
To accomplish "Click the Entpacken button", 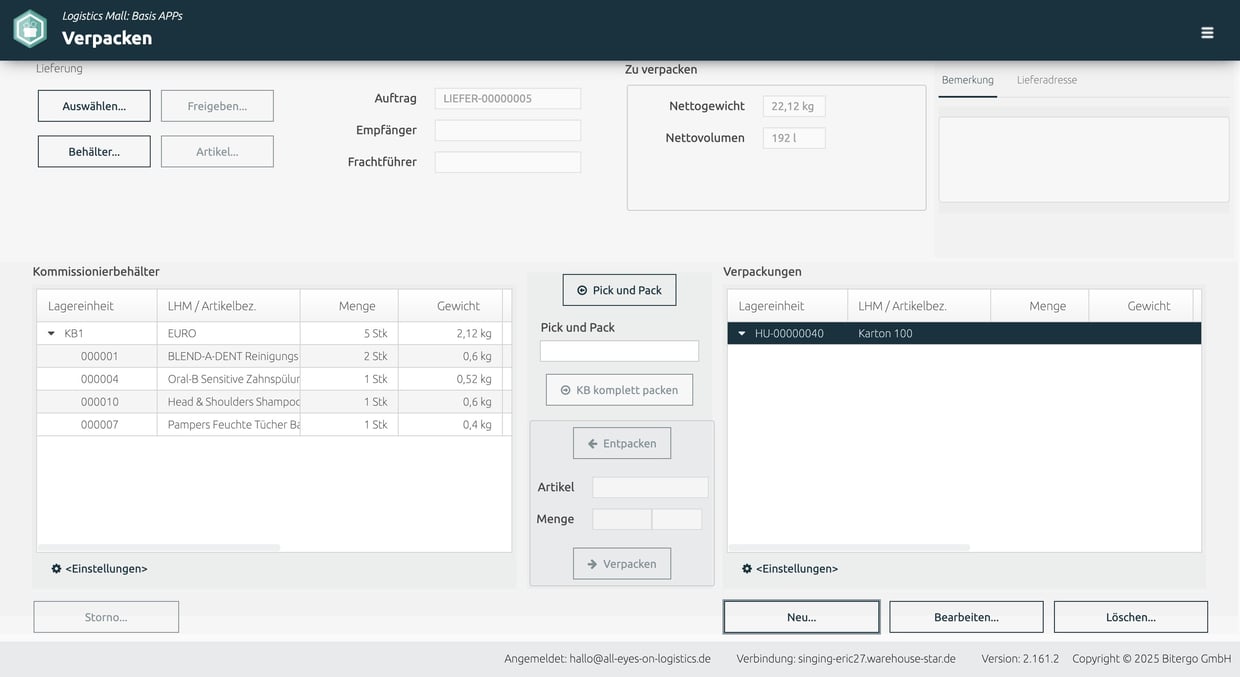I will pyautogui.click(x=622, y=443).
